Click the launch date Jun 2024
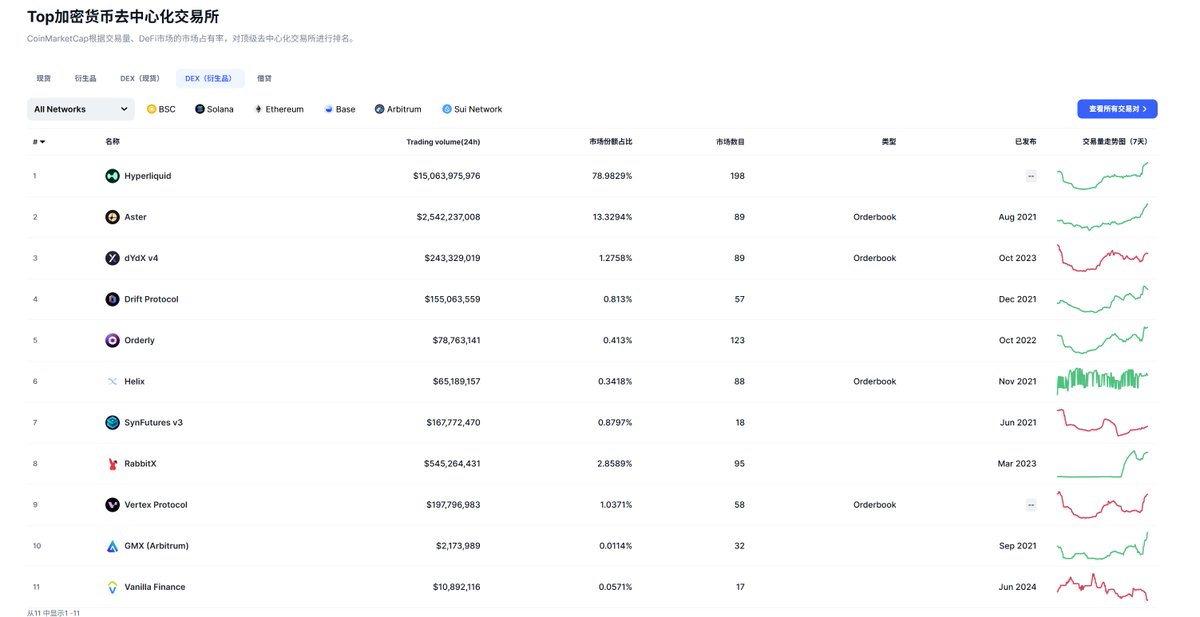The image size is (1200, 617). [1018, 587]
